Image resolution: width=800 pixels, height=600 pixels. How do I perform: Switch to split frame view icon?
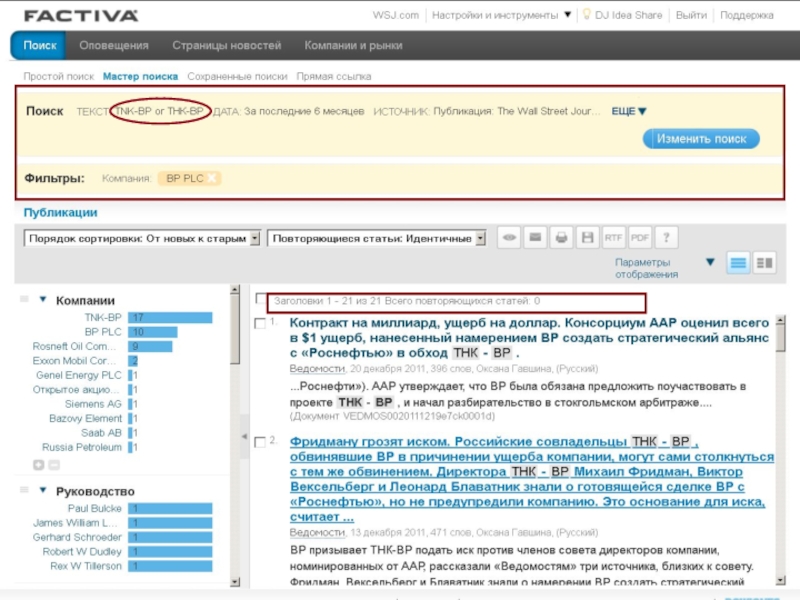[x=764, y=263]
